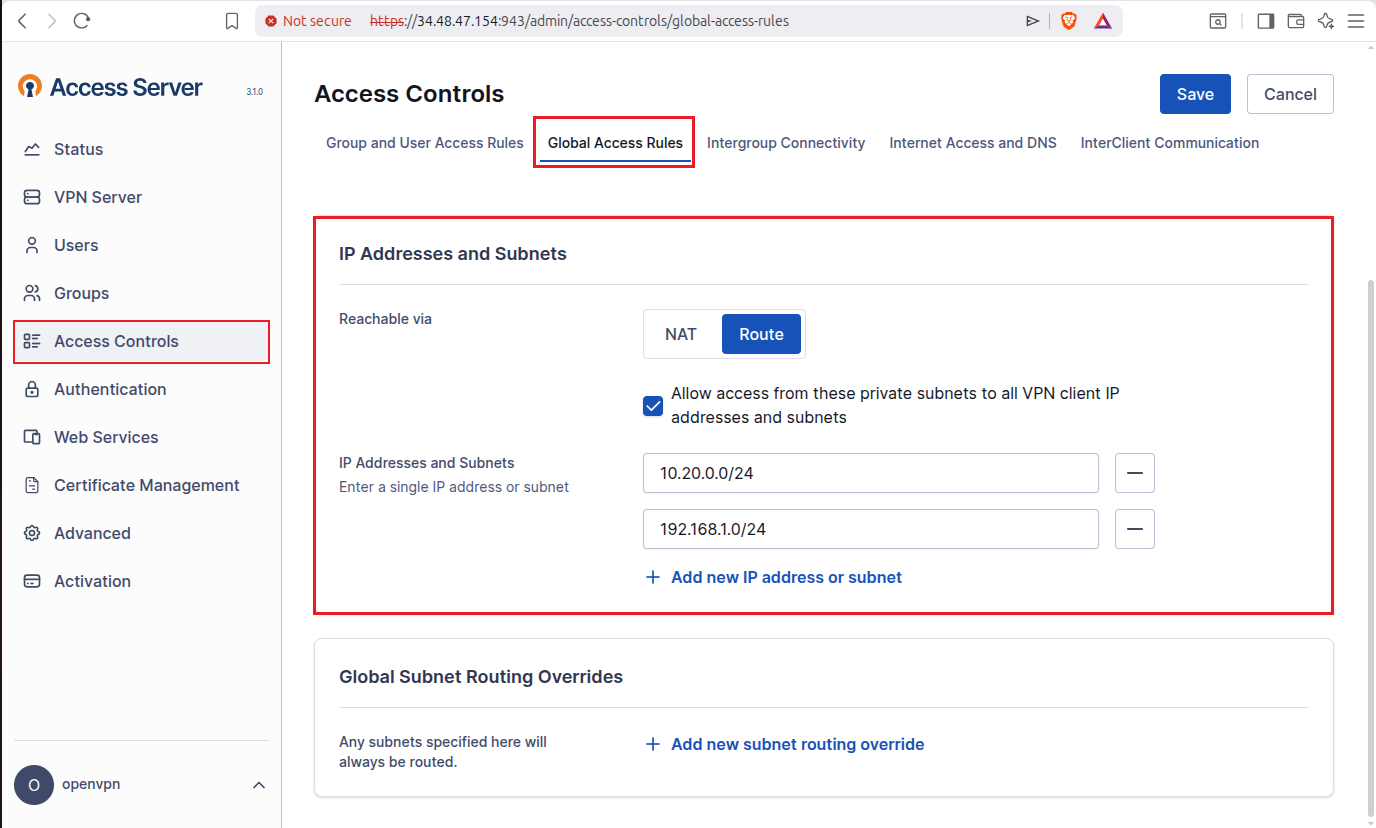
Task: Remove the 192.168.1.0/24 subnet entry
Action: click(x=1135, y=529)
